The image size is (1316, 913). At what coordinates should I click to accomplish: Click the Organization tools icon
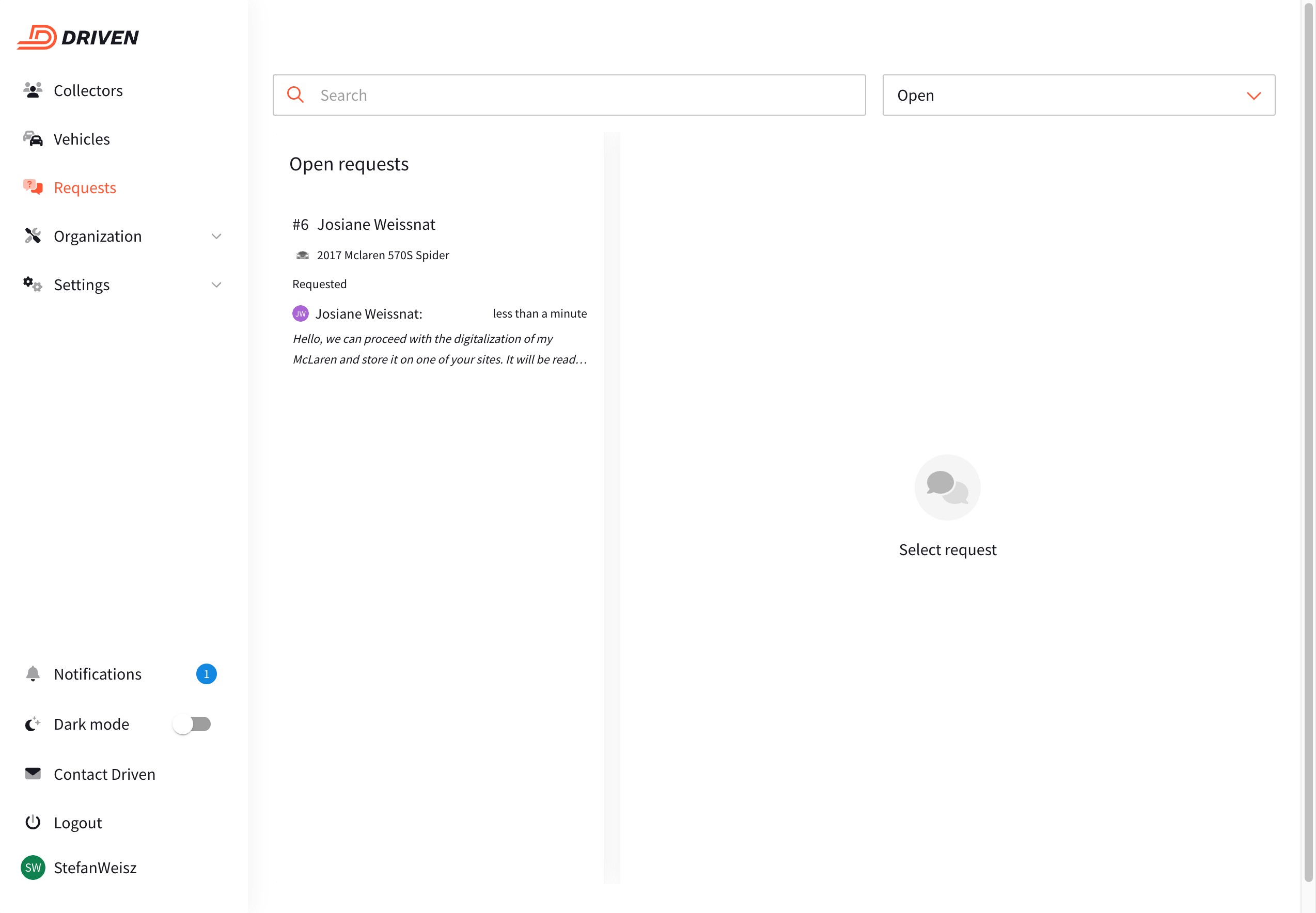coord(33,235)
